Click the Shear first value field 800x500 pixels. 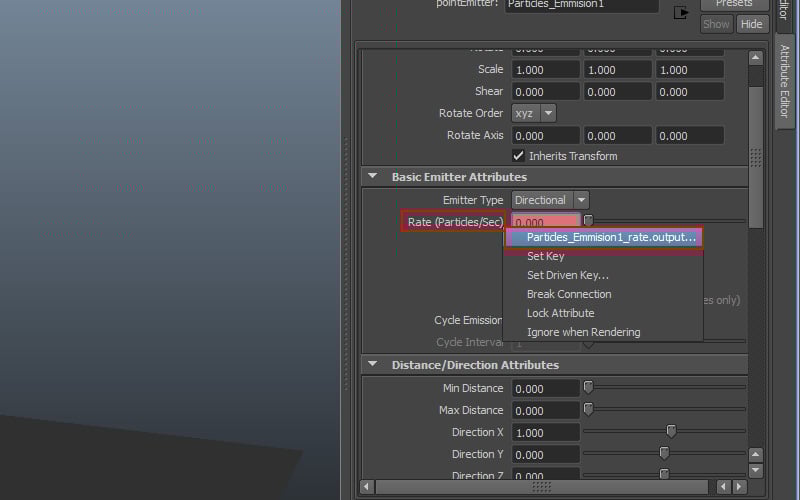pos(545,92)
